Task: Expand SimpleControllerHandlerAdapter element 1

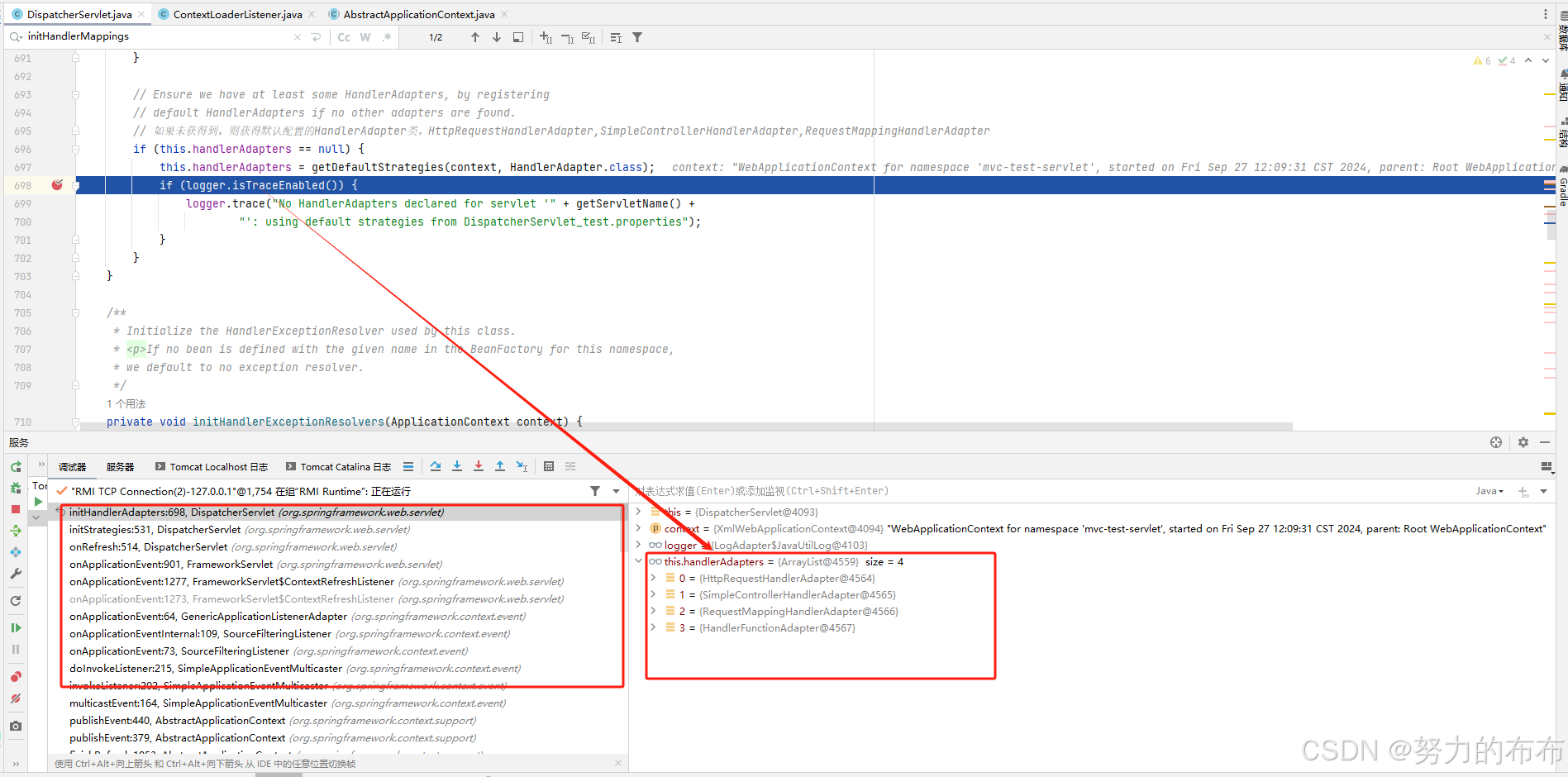Action: point(653,594)
